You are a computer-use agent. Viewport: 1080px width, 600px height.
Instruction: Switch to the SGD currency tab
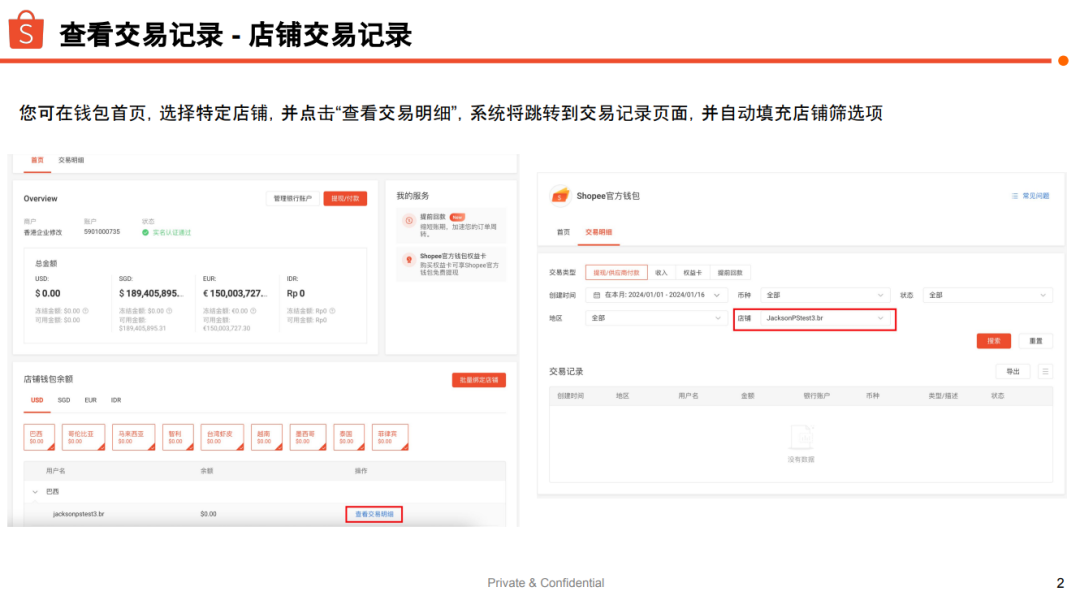[x=64, y=400]
